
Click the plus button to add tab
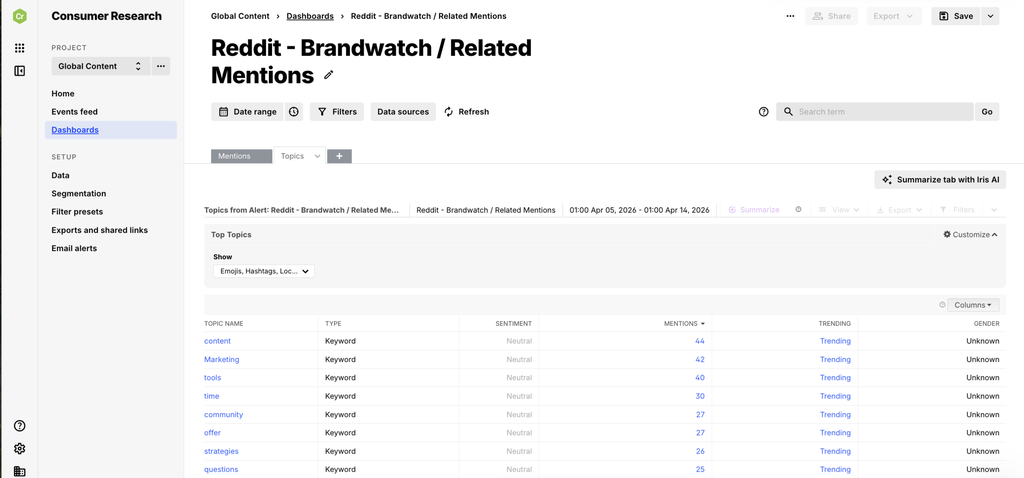[340, 156]
